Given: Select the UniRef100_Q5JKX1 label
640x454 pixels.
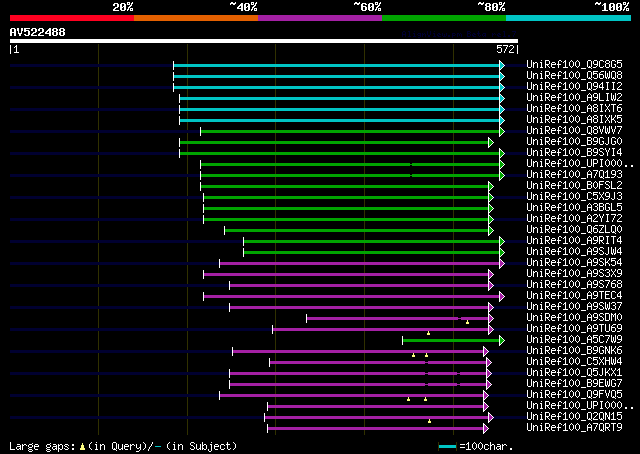Looking at the screenshot, I should coord(574,373).
